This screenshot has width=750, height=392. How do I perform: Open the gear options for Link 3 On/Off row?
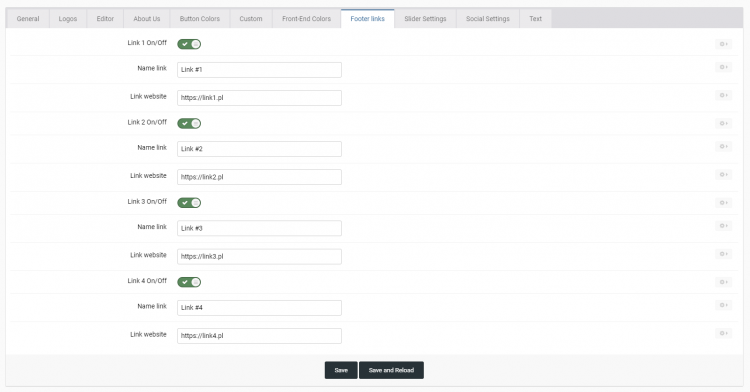click(723, 203)
